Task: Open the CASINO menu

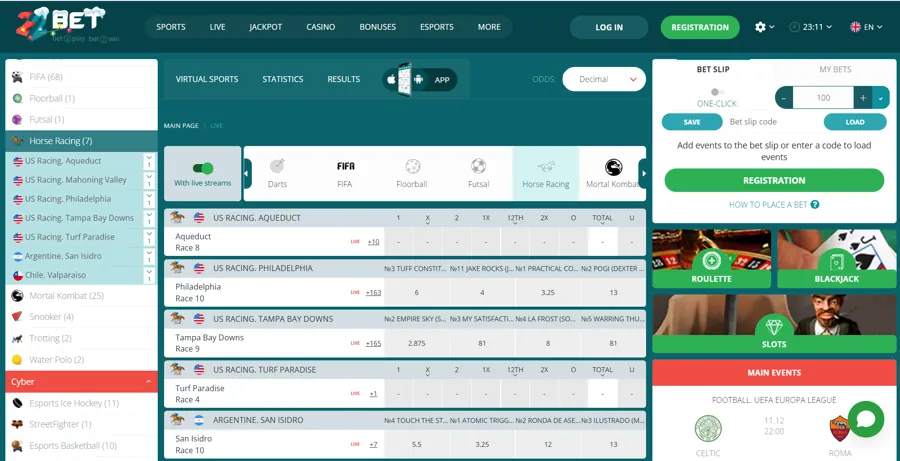Action: coord(321,27)
